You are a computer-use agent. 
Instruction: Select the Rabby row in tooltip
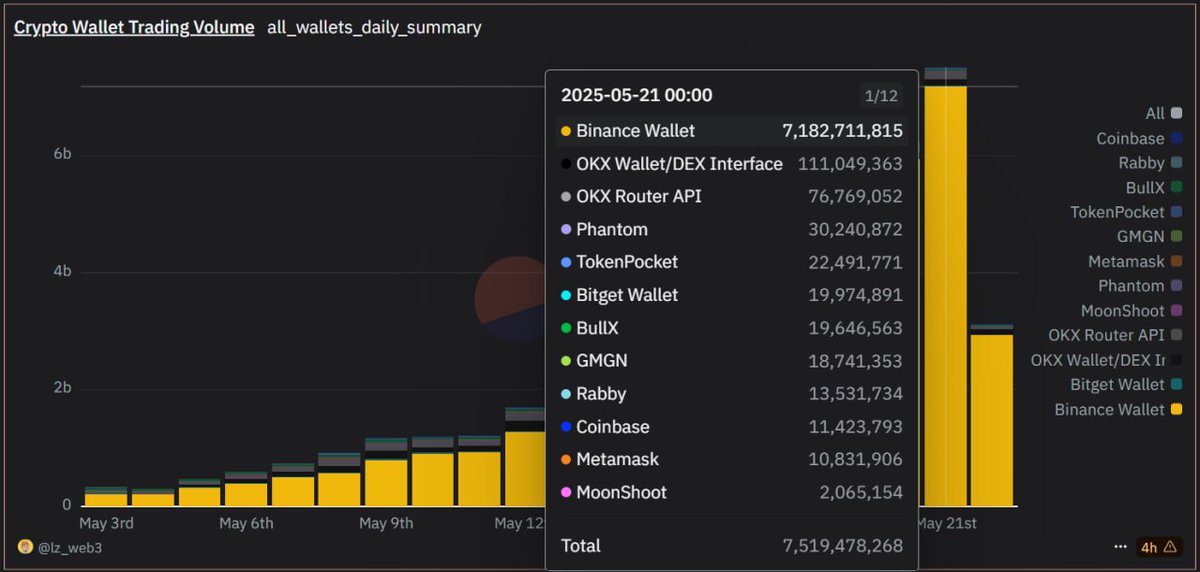(x=732, y=394)
